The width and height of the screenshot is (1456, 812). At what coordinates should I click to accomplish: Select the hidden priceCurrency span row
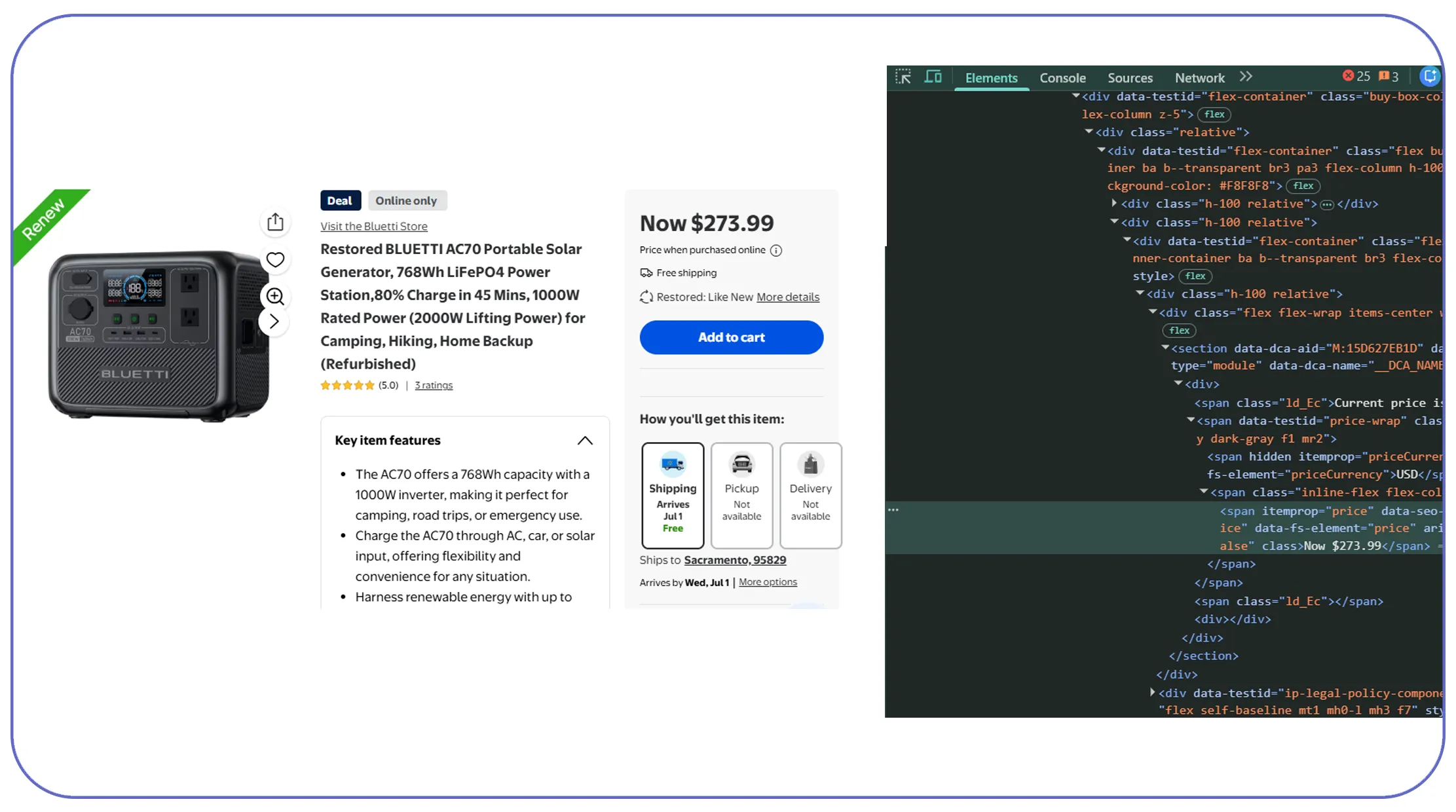click(x=1324, y=465)
